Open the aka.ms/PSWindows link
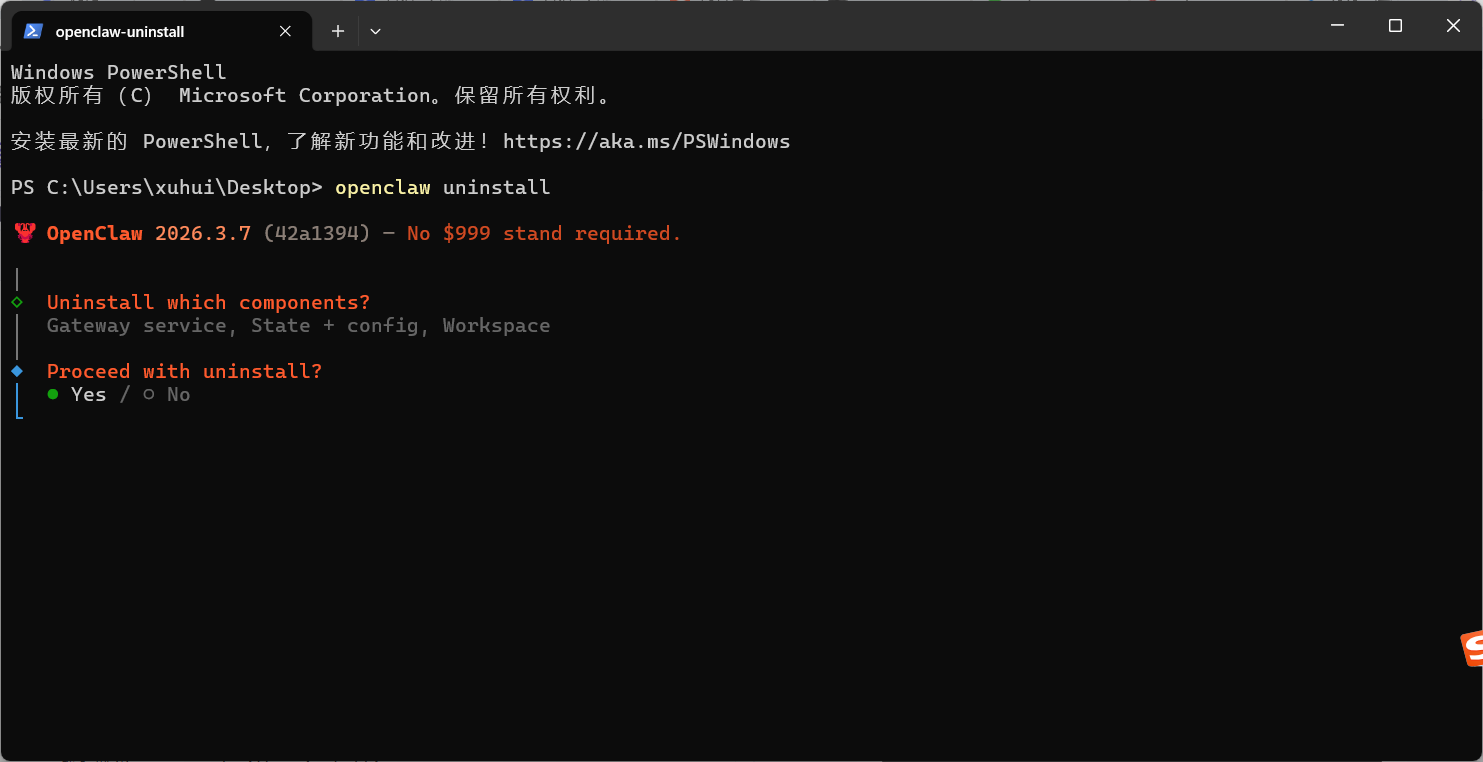1483x762 pixels. [x=646, y=142]
